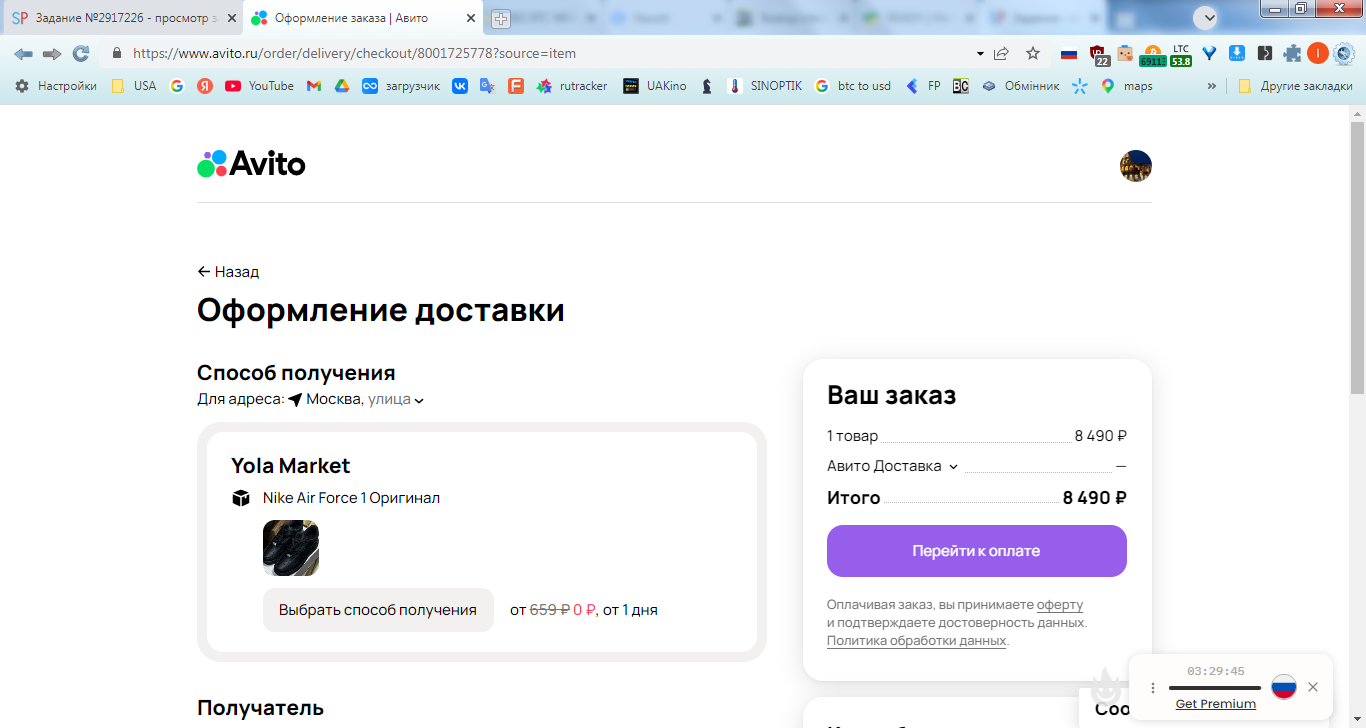Screen dimensions: 1366x728
Task: Open the YouTube bookmark
Action: (x=259, y=86)
